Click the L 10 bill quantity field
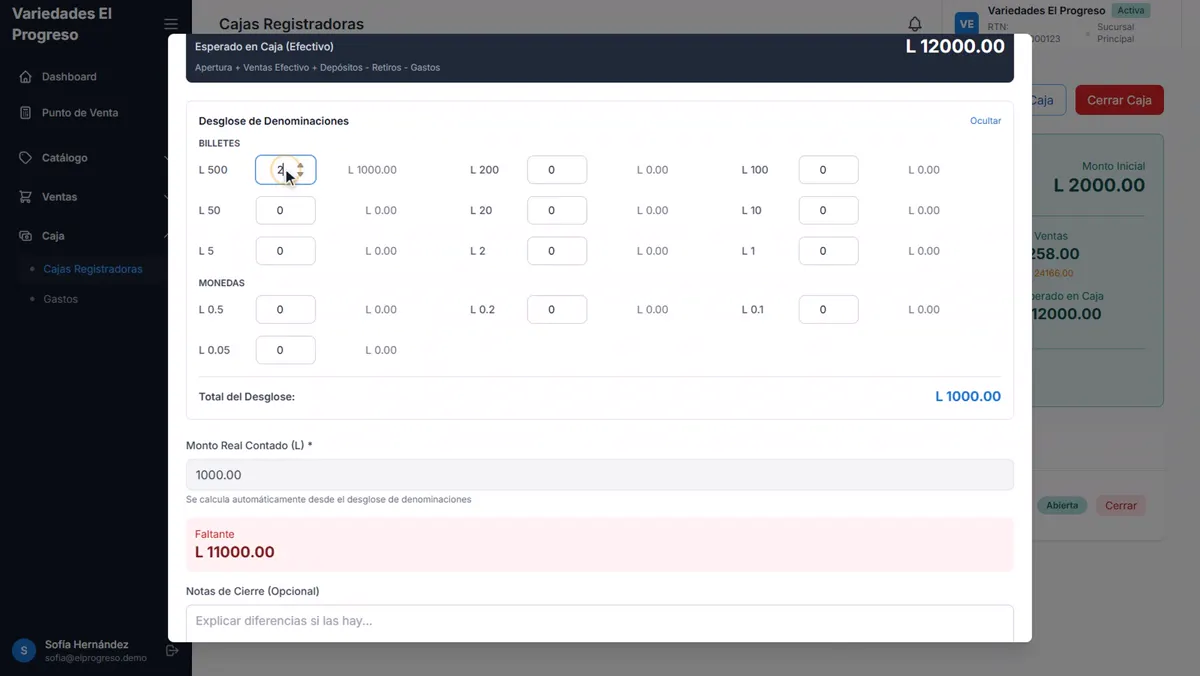The image size is (1200, 676). pos(829,210)
